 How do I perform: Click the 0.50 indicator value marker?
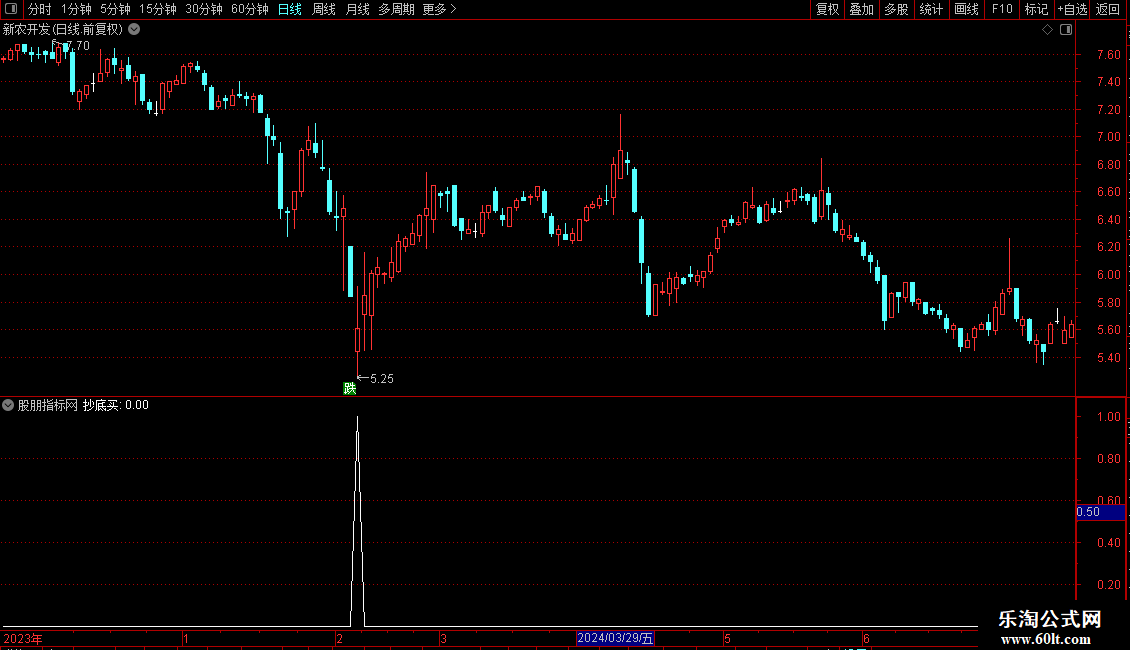[x=1100, y=512]
